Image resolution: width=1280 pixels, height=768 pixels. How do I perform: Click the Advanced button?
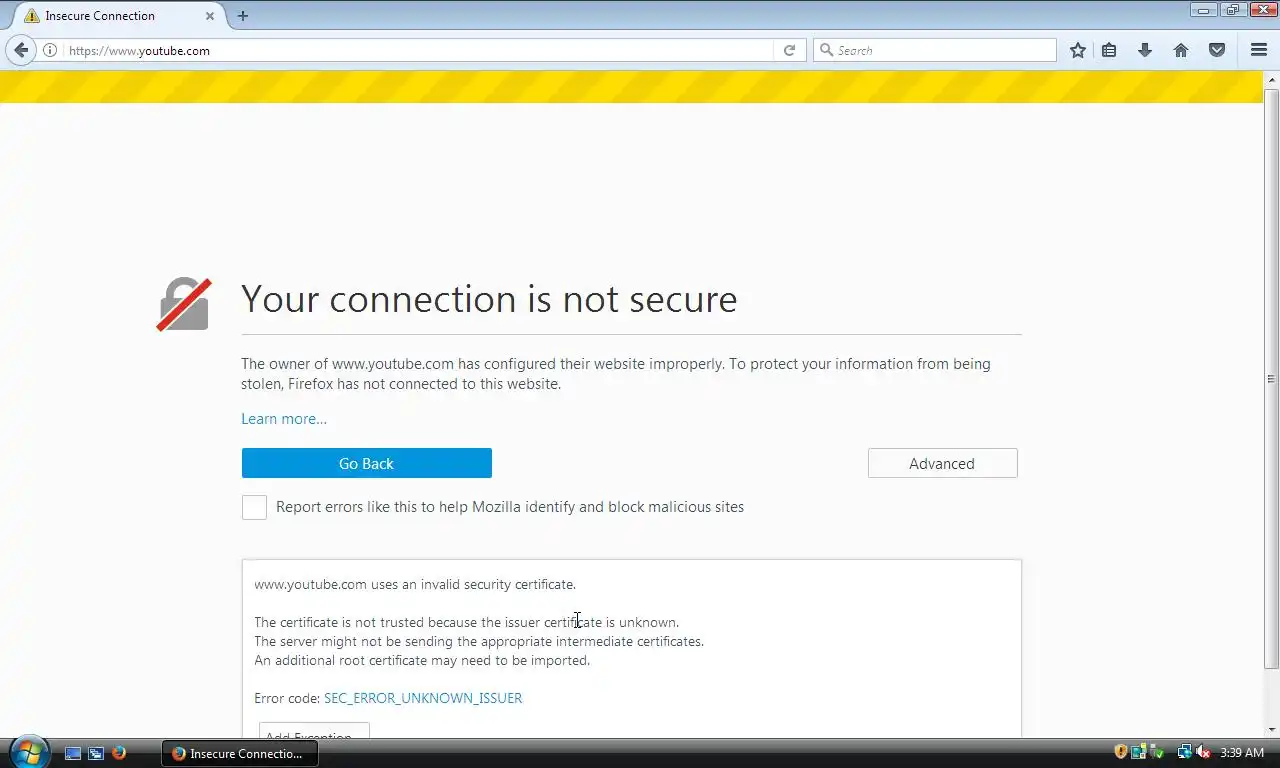942,463
